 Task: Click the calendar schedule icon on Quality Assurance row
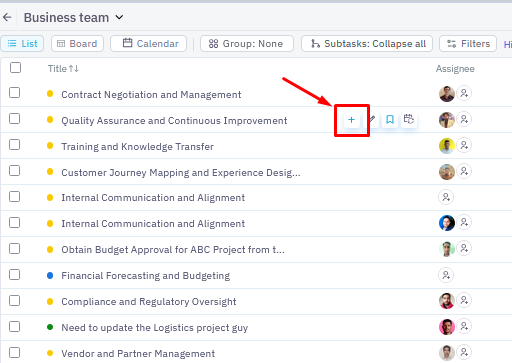(409, 119)
